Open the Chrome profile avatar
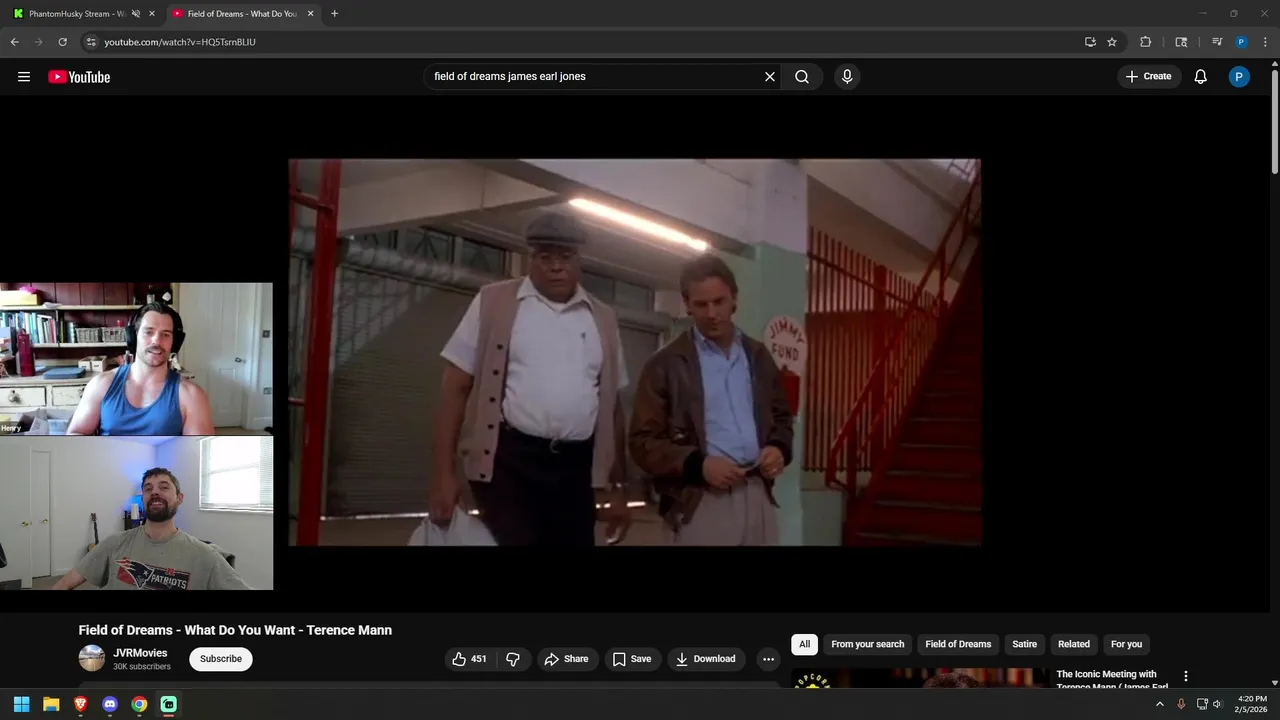1280x720 pixels. coord(1241,42)
